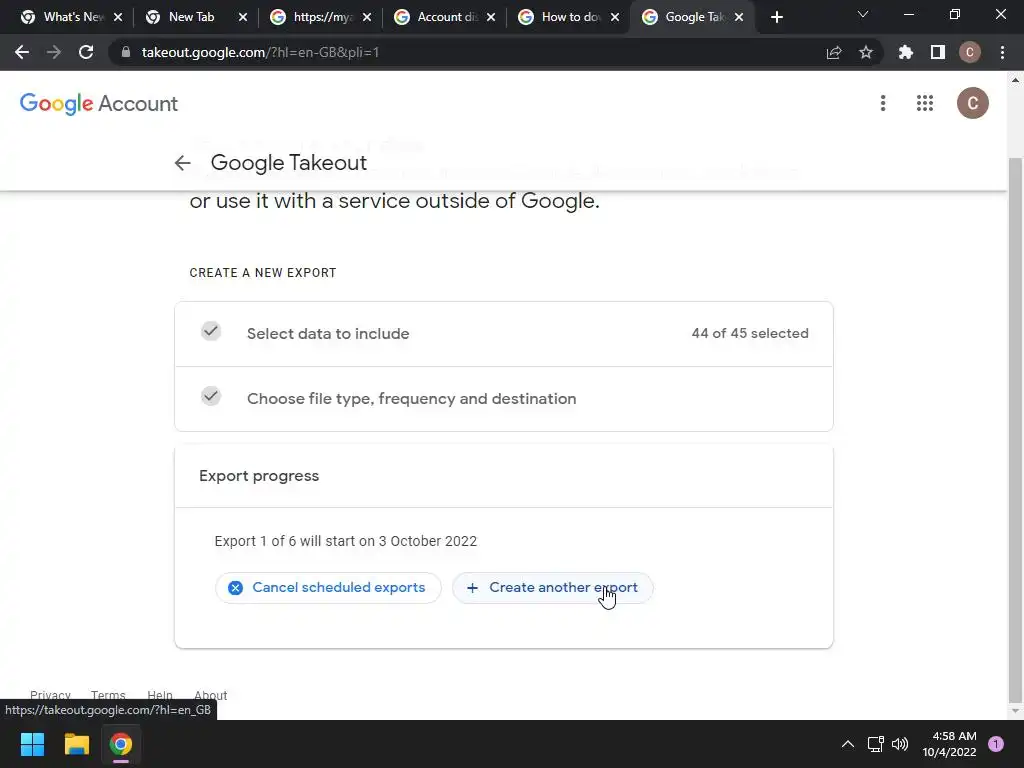Expand the Select data to include step
This screenshot has width=1024, height=768.
click(x=328, y=334)
